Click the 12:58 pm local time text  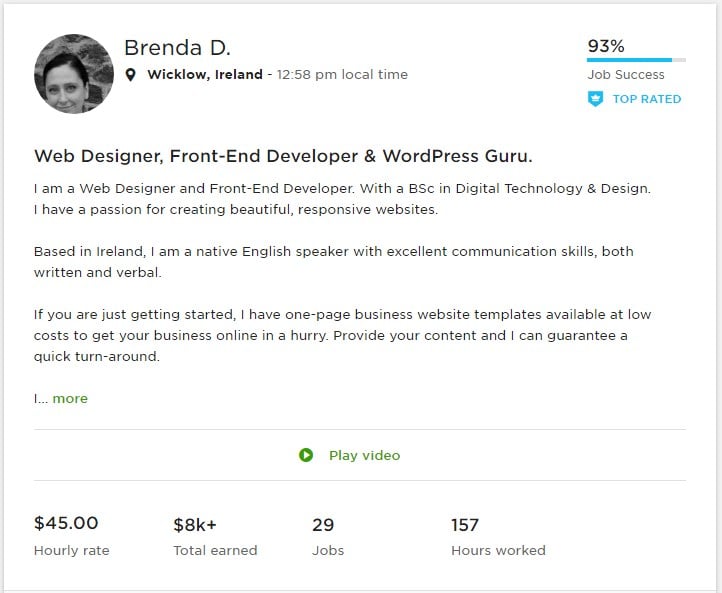tap(342, 74)
